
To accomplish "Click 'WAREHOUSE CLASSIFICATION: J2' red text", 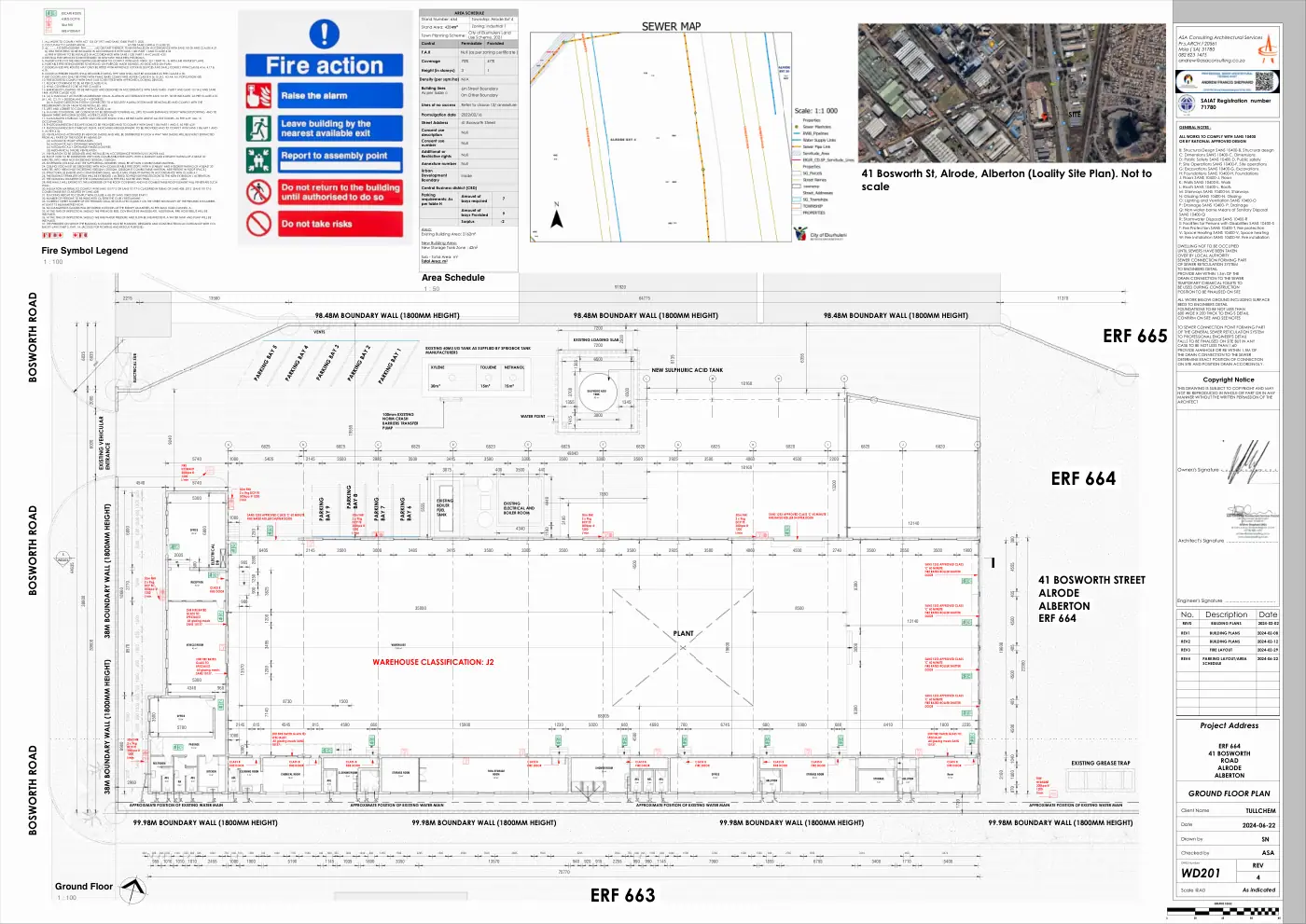I will [x=434, y=662].
